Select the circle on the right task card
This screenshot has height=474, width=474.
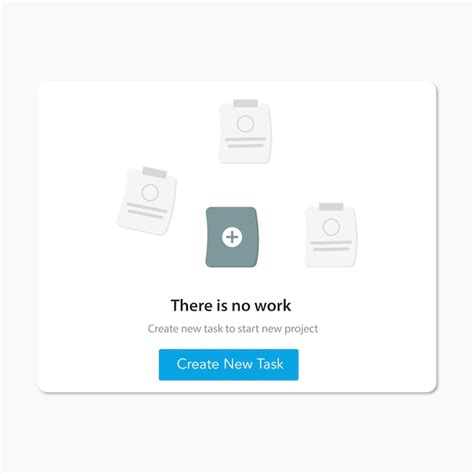(x=331, y=227)
